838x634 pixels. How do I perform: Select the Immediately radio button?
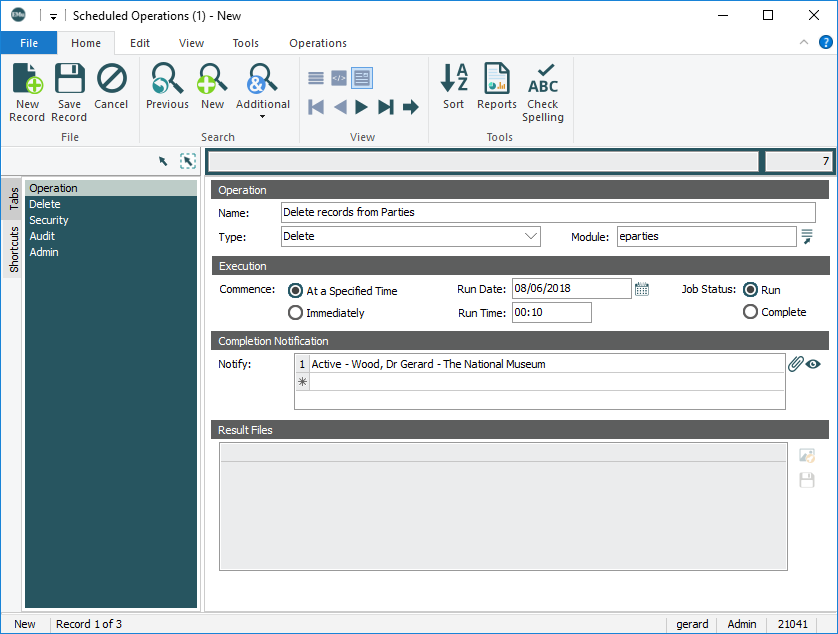pyautogui.click(x=296, y=313)
